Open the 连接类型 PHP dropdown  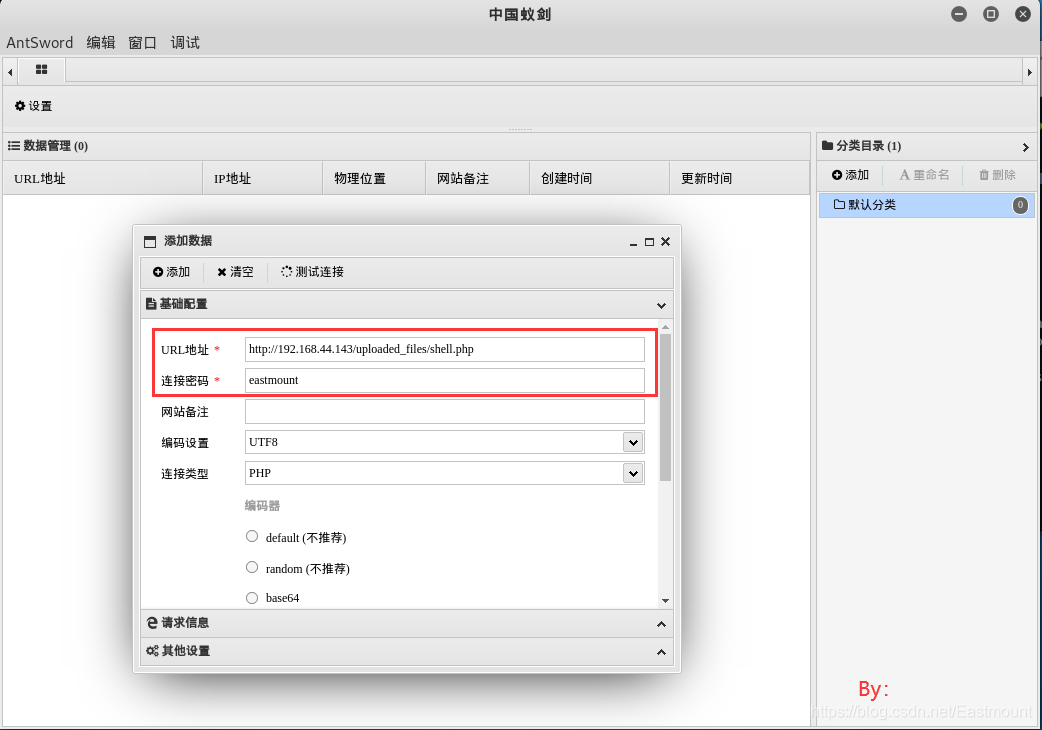[x=633, y=473]
